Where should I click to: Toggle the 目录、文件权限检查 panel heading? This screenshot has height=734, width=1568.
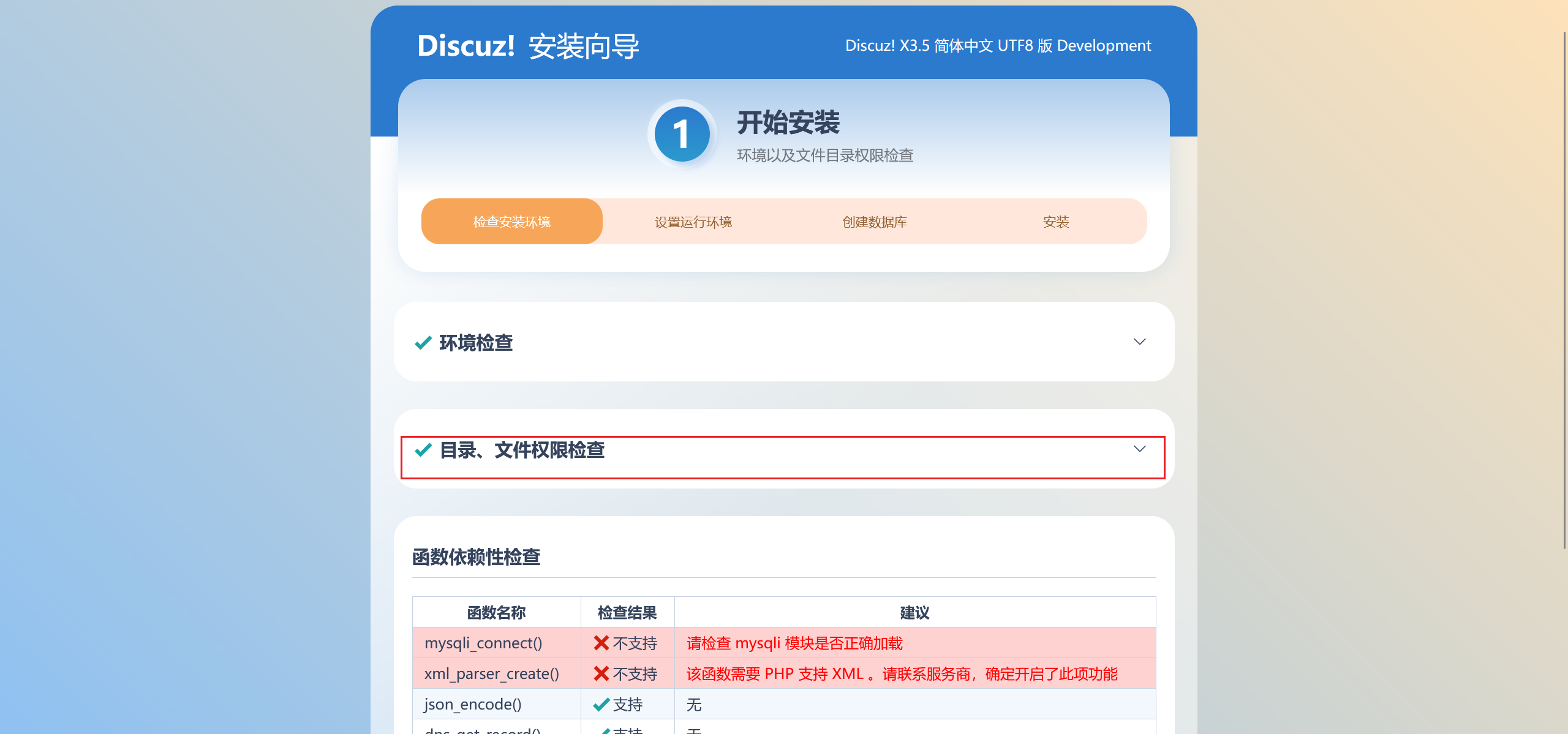522,451
